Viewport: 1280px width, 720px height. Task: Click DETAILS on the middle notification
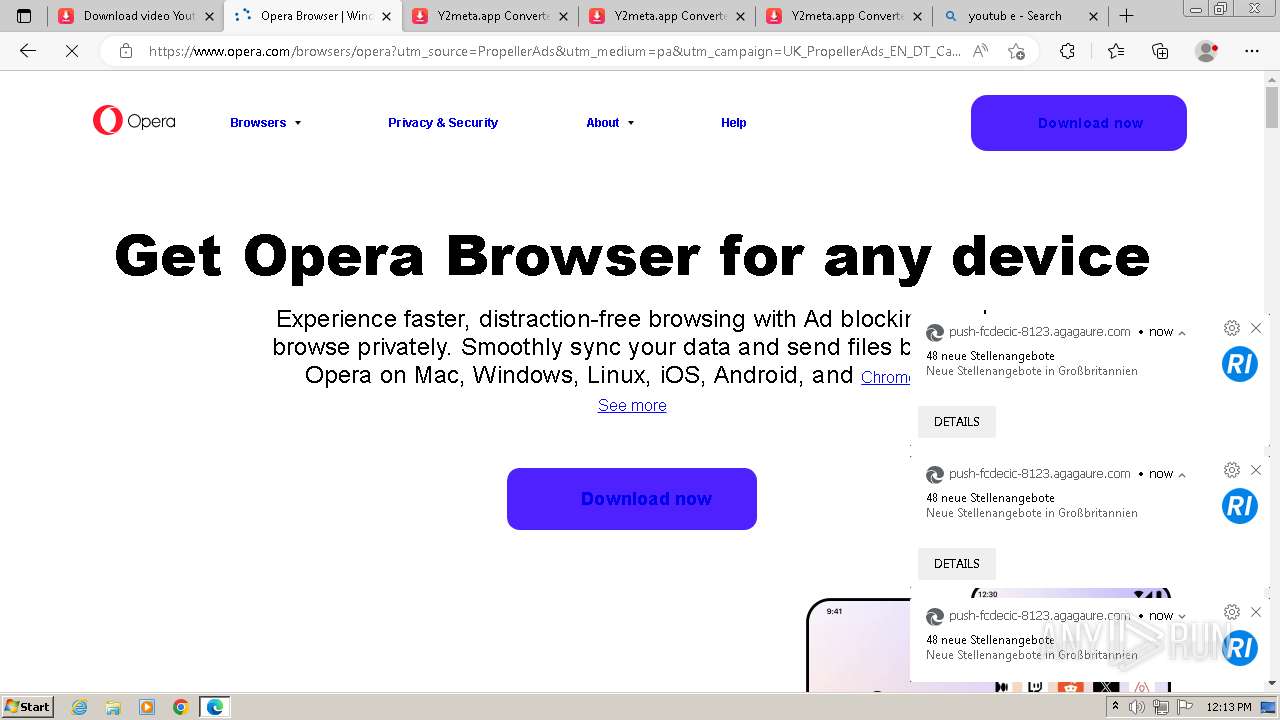(x=957, y=563)
